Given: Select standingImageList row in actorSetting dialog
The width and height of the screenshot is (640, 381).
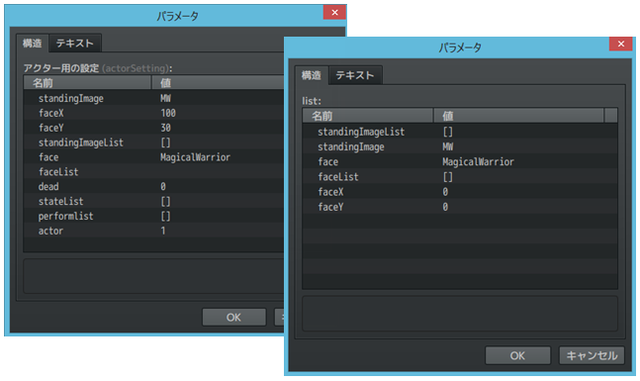Looking at the screenshot, I should [154, 143].
